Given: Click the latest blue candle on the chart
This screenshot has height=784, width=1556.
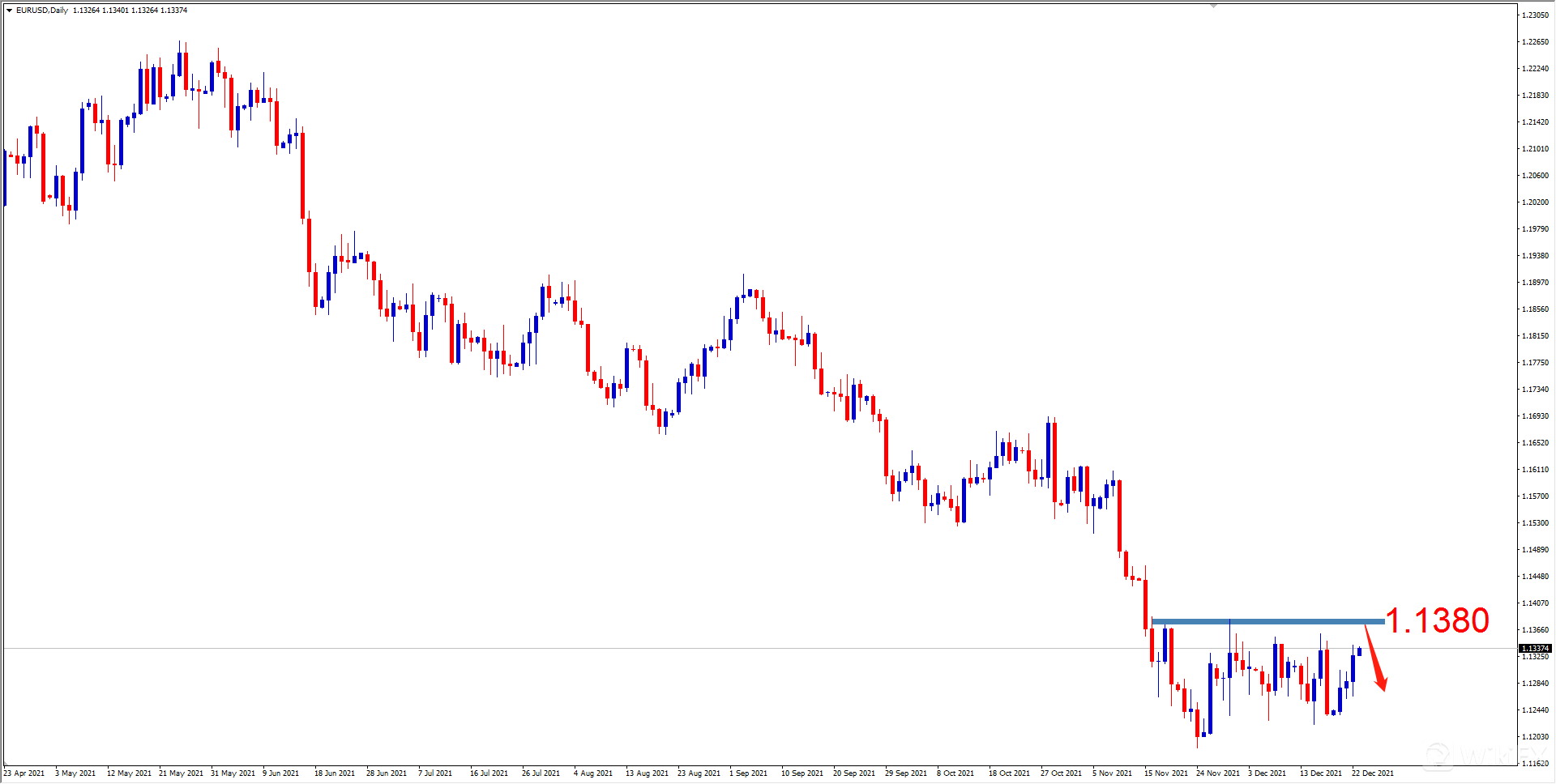Looking at the screenshot, I should click(1359, 651).
